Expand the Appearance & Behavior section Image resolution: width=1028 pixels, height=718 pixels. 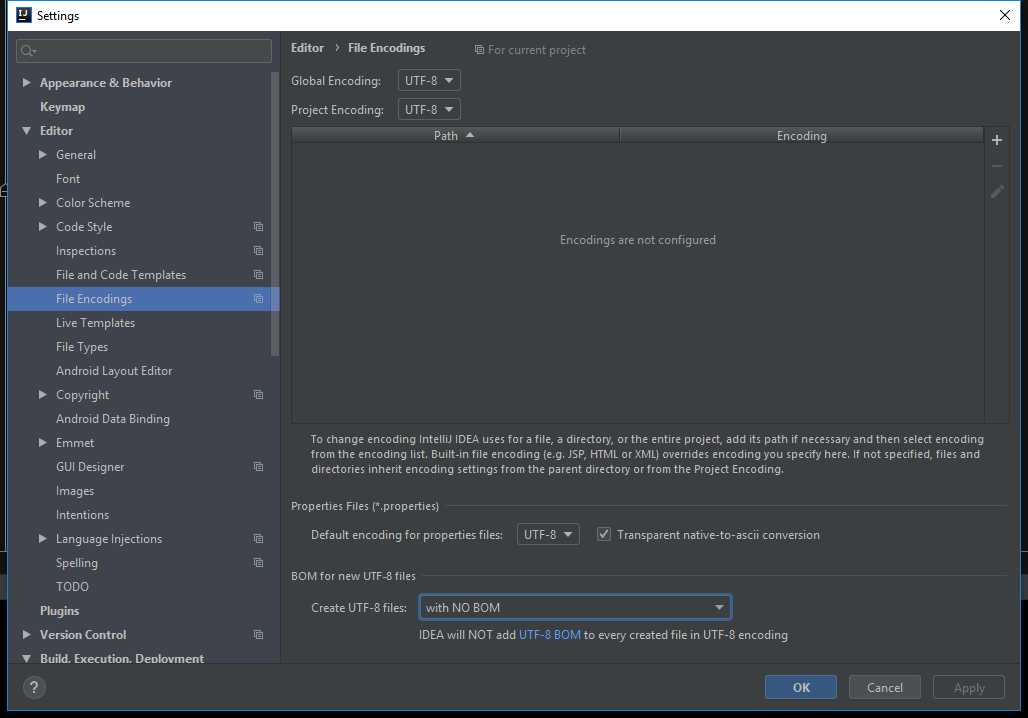pyautogui.click(x=26, y=82)
